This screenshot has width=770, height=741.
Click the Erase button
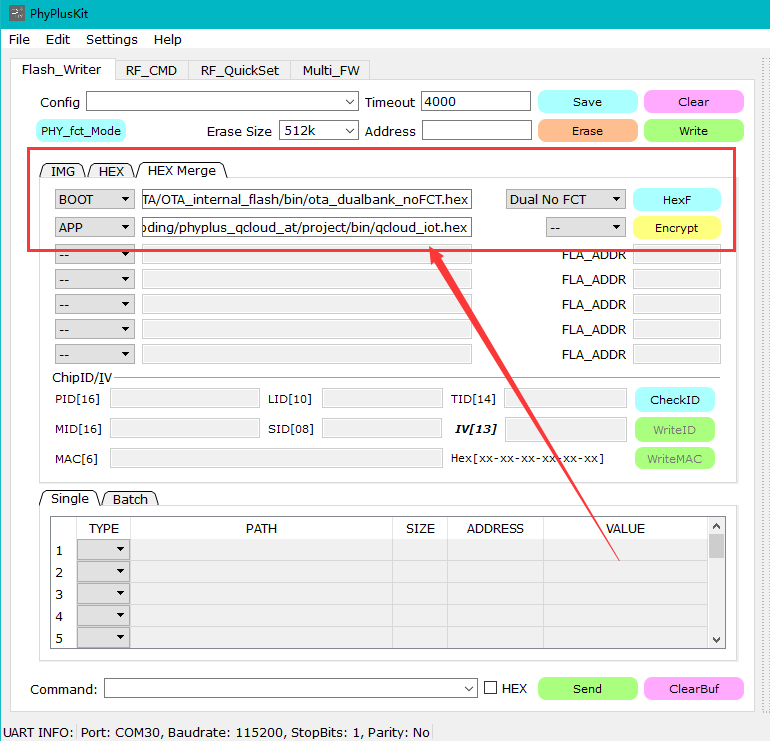click(587, 131)
